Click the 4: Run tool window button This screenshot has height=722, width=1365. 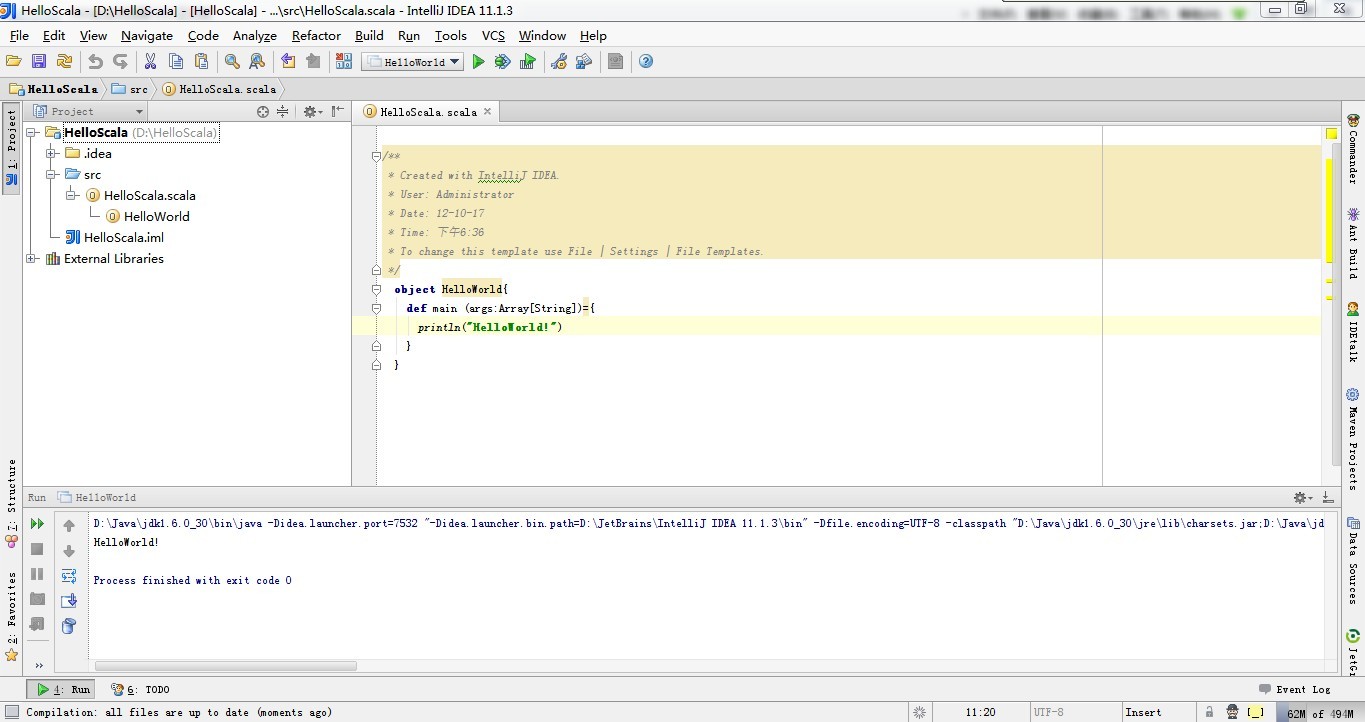pyautogui.click(x=62, y=689)
